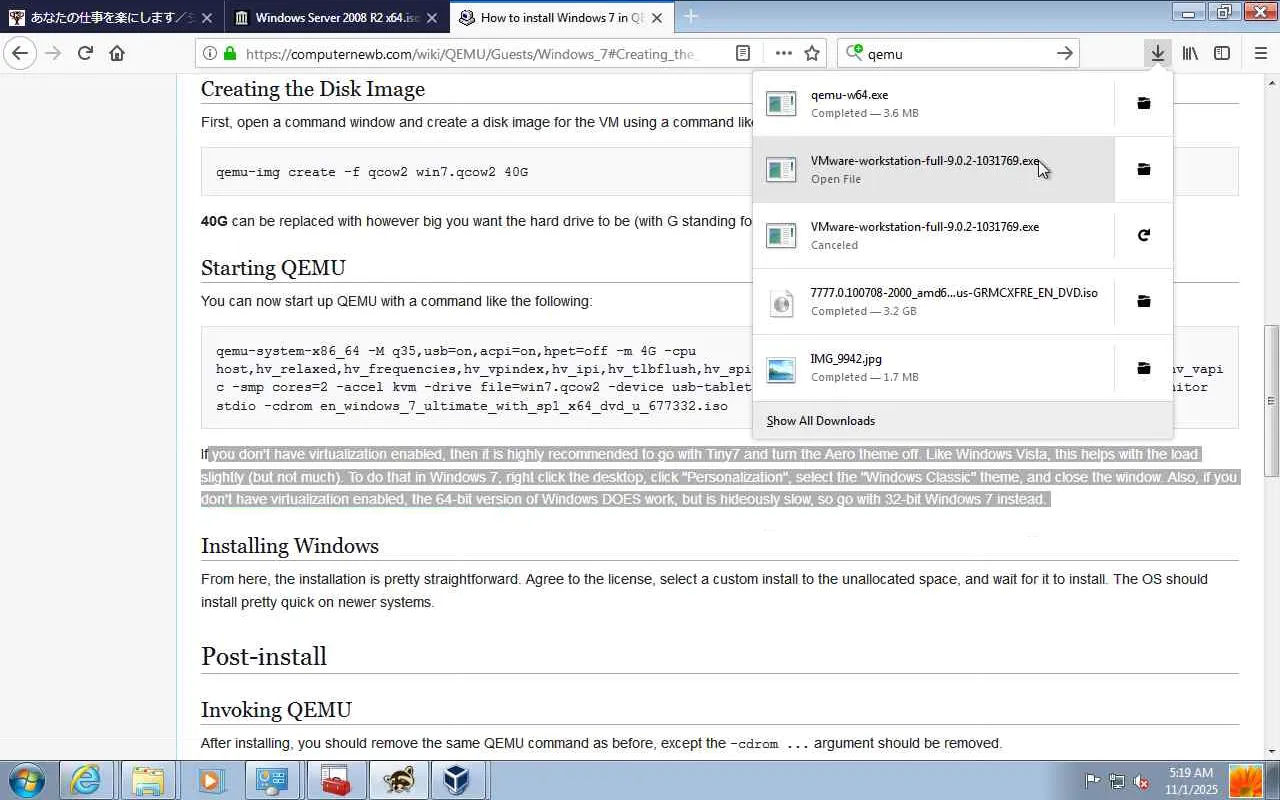Open VirtualBox from the taskbar
1280x800 pixels.
(x=458, y=780)
